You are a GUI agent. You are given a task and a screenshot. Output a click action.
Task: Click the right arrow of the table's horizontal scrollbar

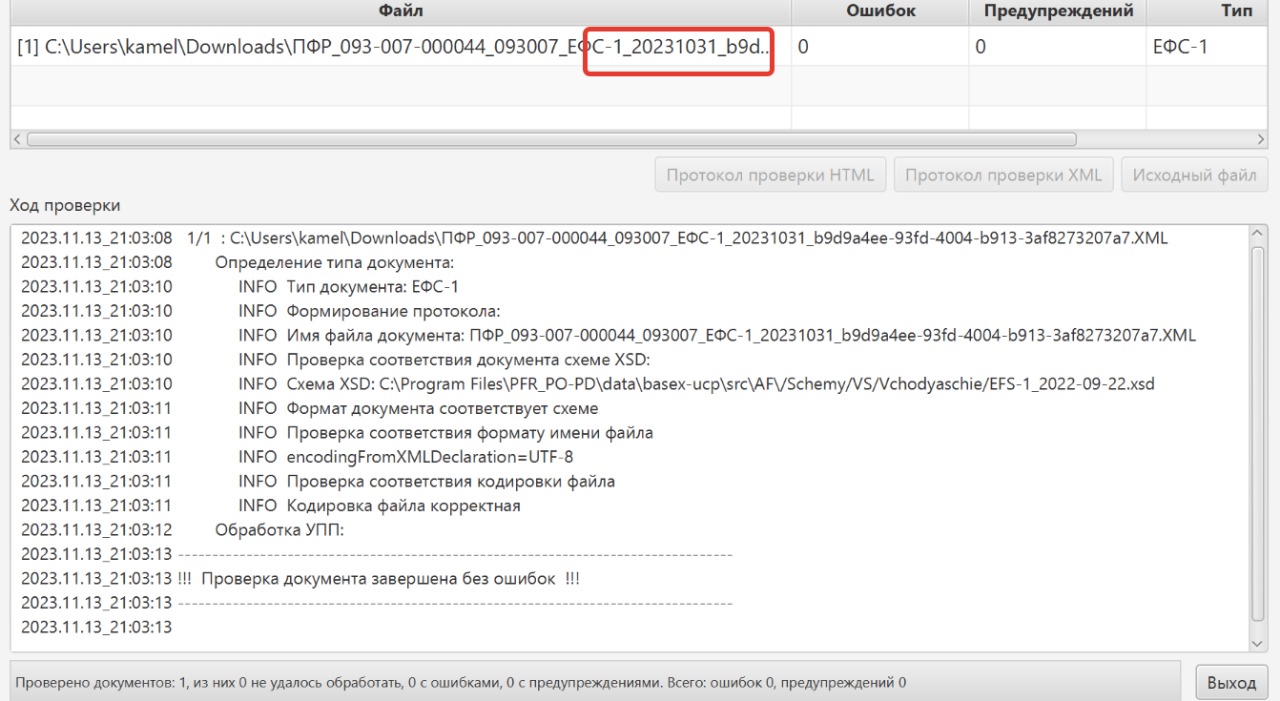click(1261, 140)
